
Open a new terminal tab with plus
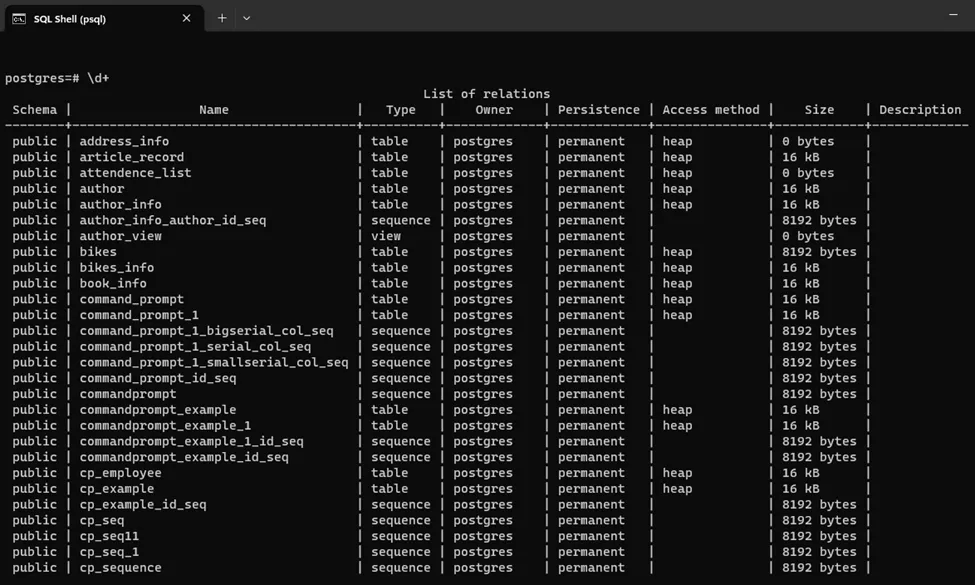[x=222, y=18]
